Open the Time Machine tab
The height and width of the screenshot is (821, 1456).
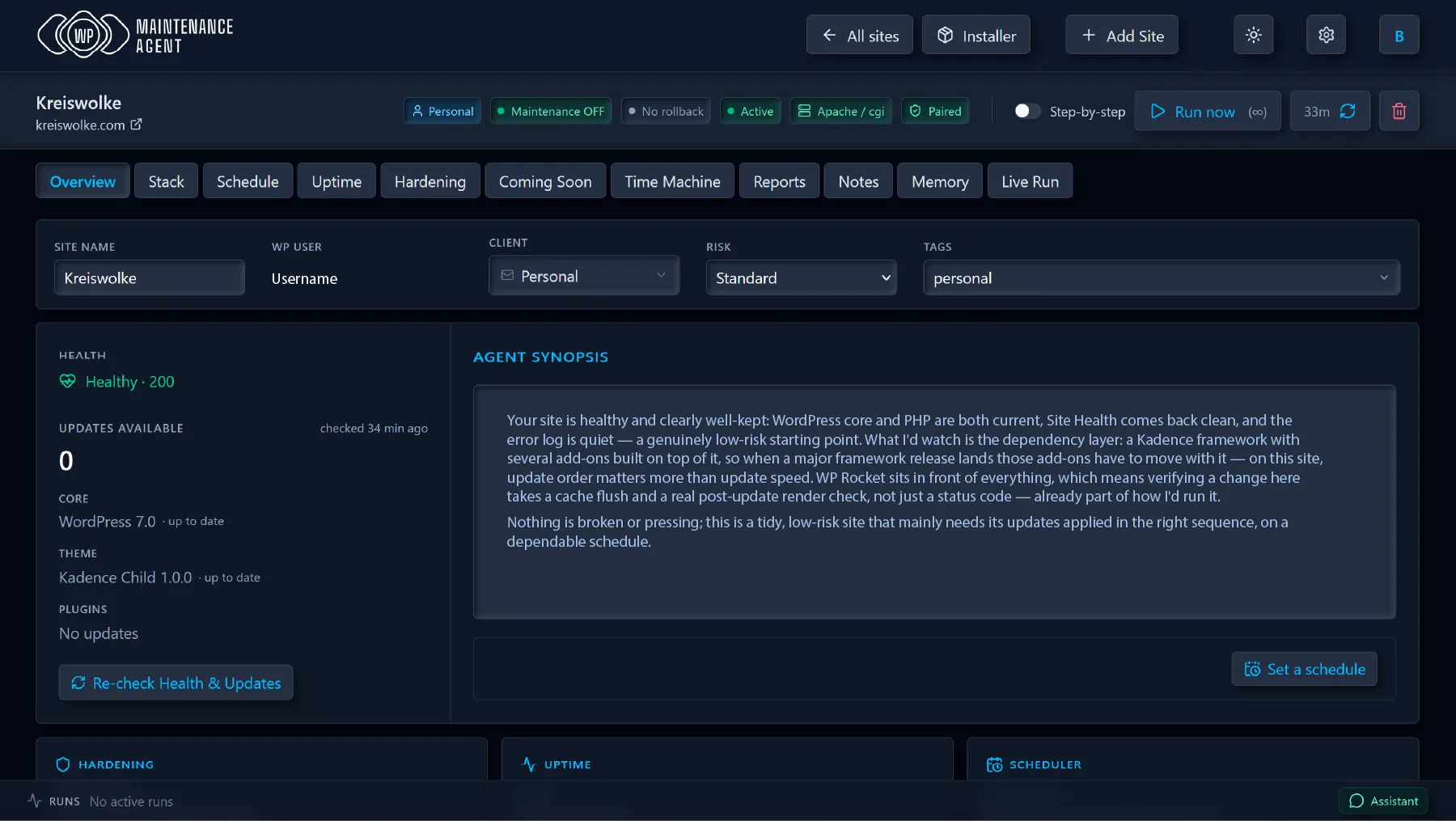[x=672, y=181]
